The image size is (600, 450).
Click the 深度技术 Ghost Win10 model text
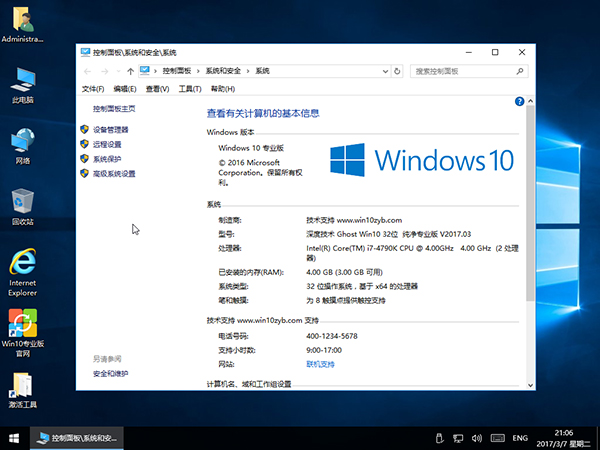[388, 234]
